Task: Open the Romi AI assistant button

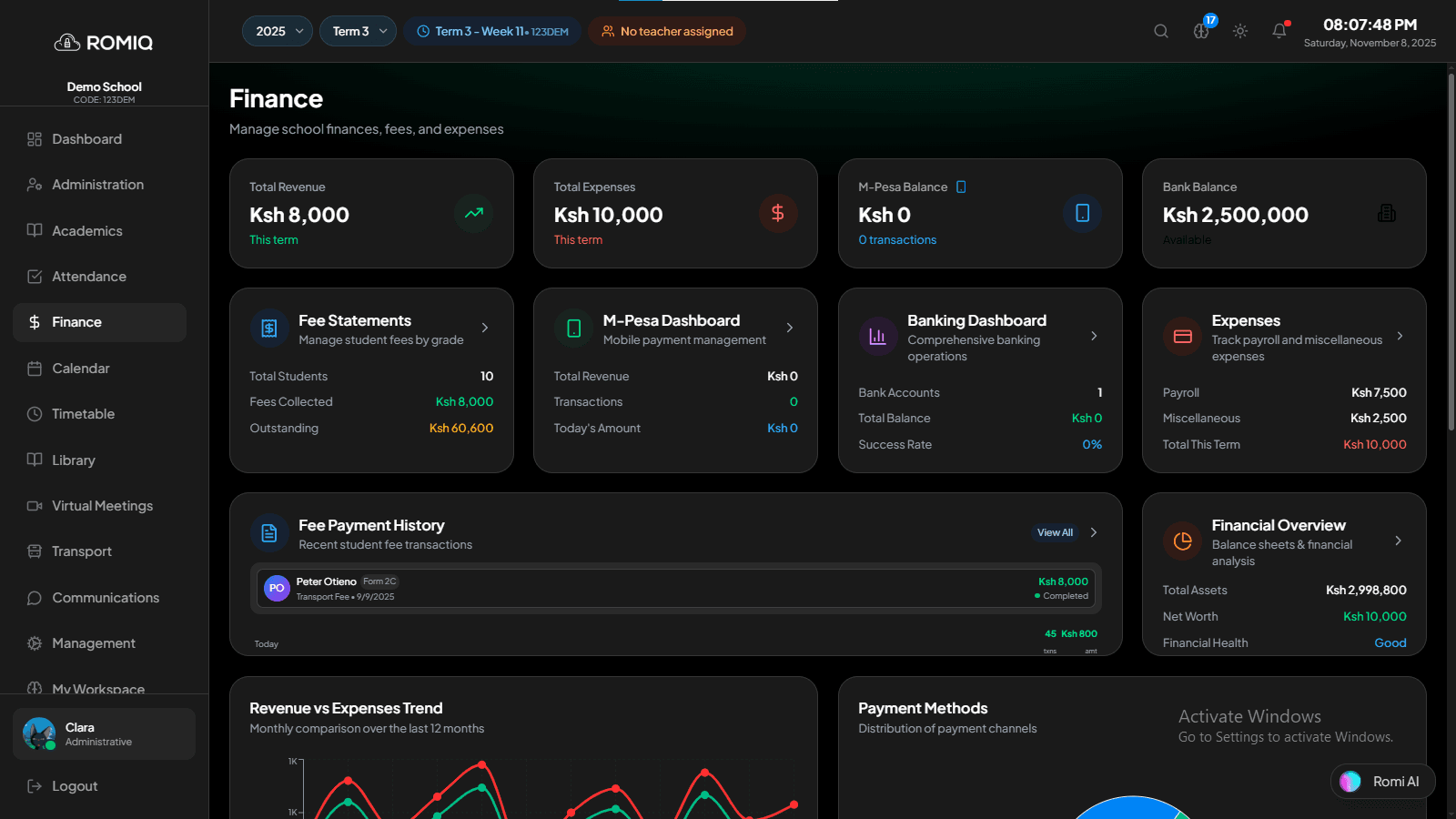Action: 1382,782
